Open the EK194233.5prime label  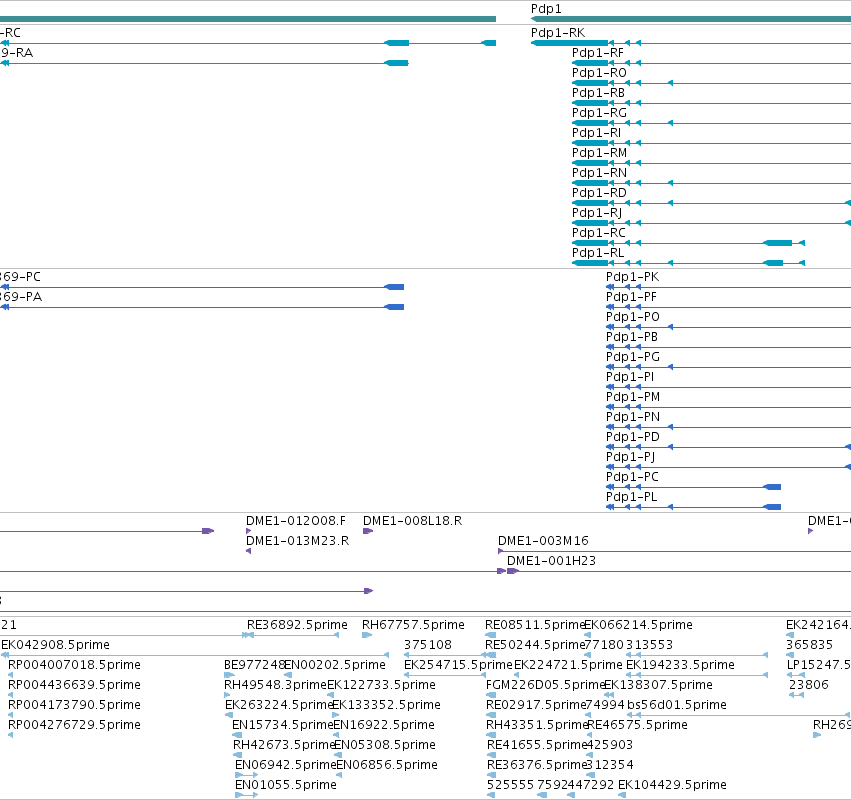pos(681,665)
